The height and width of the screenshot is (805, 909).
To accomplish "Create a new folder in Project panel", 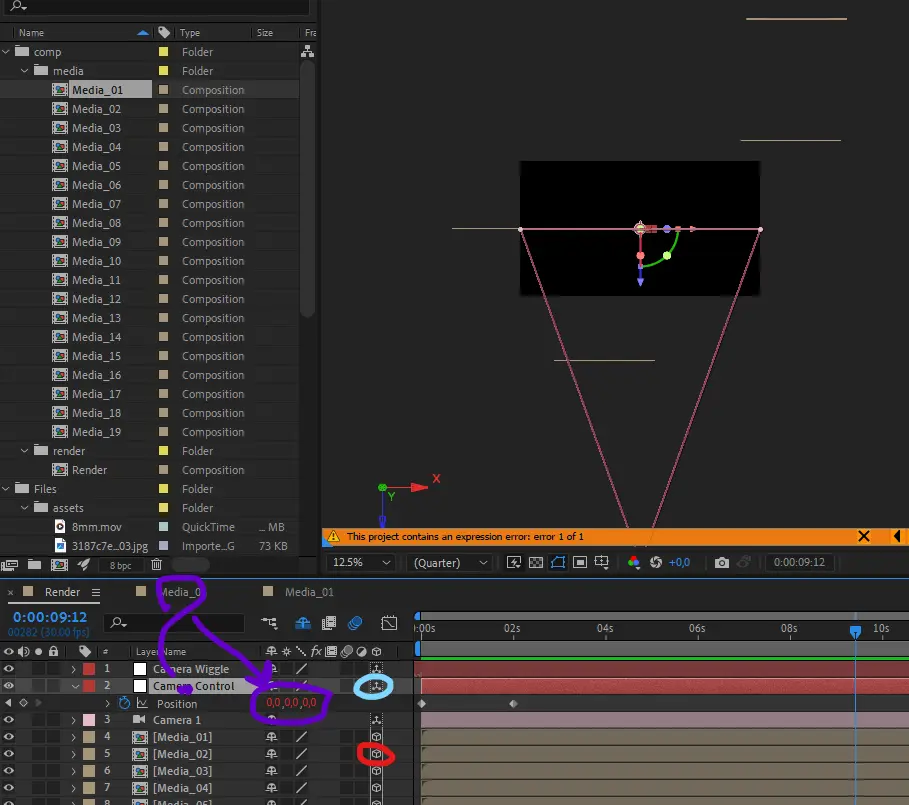I will point(33,565).
